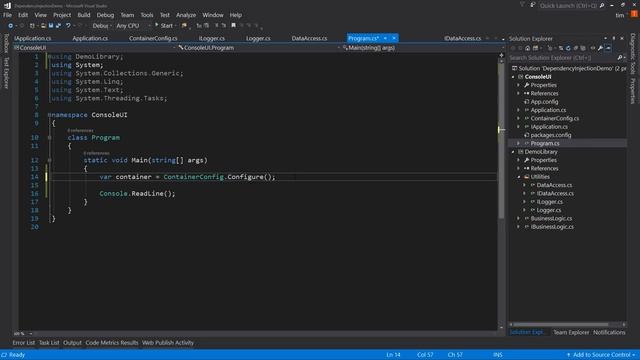Close the Program.cs tab via its X
This screenshot has height=360, width=640.
pyautogui.click(x=394, y=38)
